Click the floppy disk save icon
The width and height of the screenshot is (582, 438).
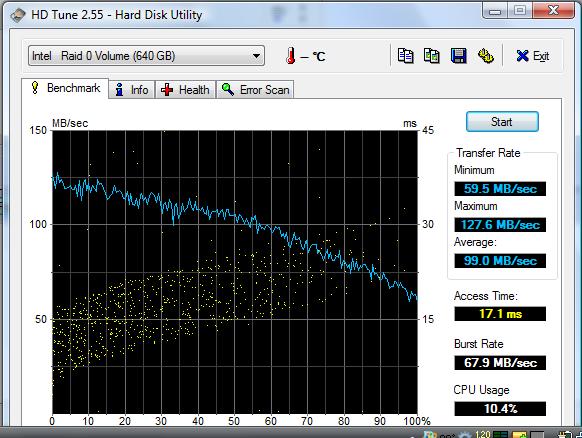tap(458, 56)
